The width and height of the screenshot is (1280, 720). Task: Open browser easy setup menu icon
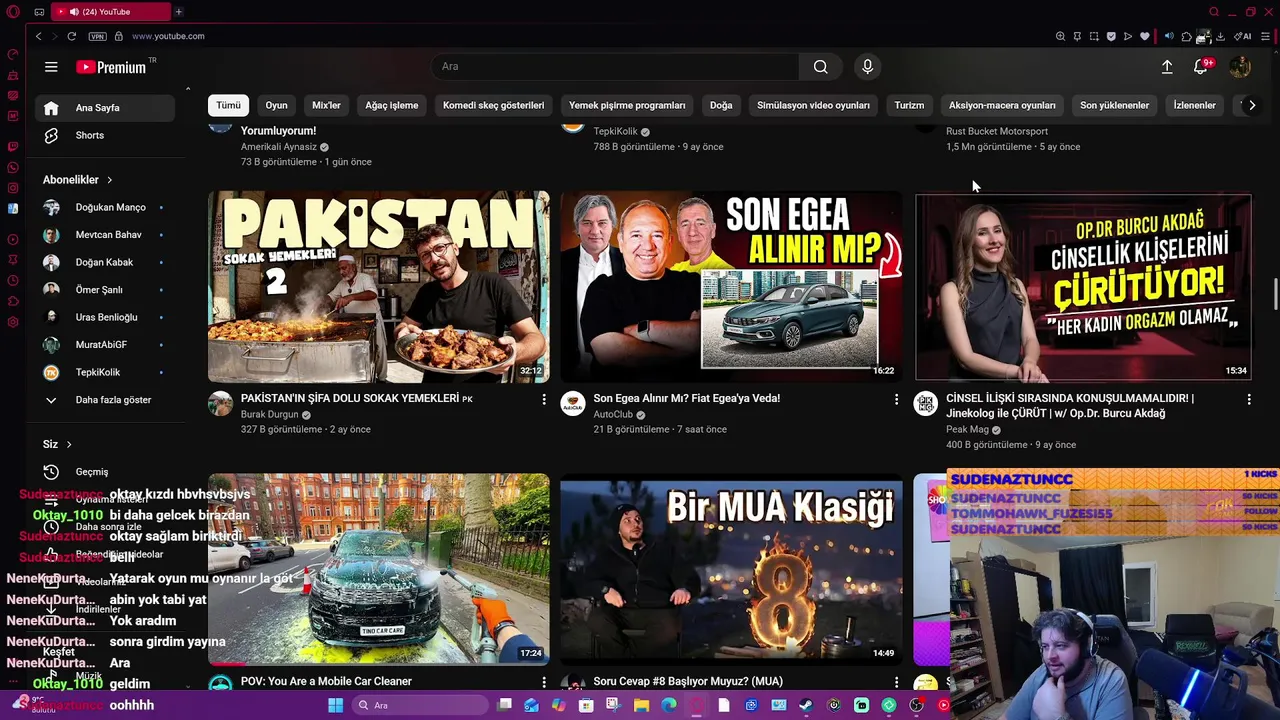[1265, 36]
